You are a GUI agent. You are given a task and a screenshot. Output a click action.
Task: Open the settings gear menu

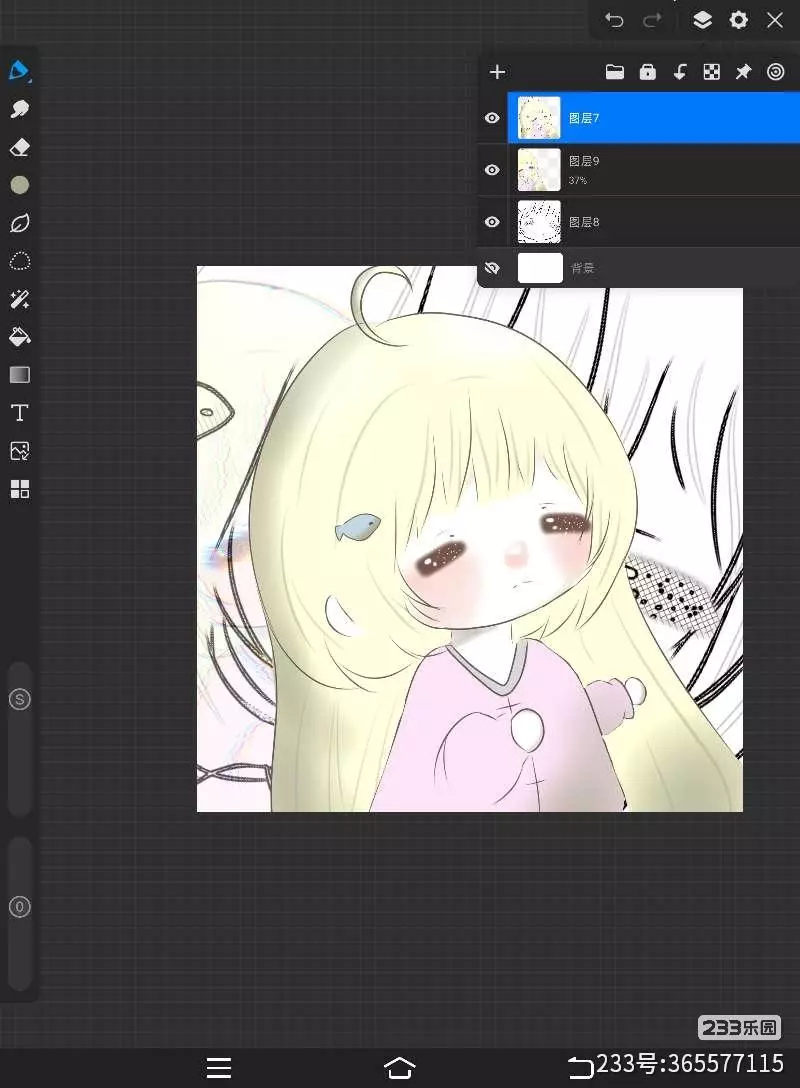pyautogui.click(x=738, y=20)
